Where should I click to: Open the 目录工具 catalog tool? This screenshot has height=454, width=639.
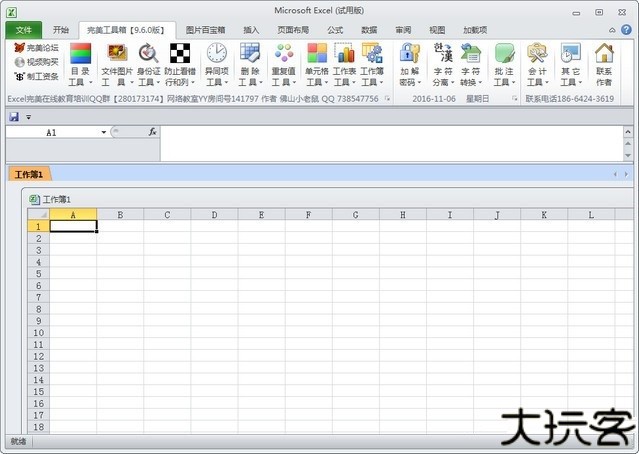[80, 64]
